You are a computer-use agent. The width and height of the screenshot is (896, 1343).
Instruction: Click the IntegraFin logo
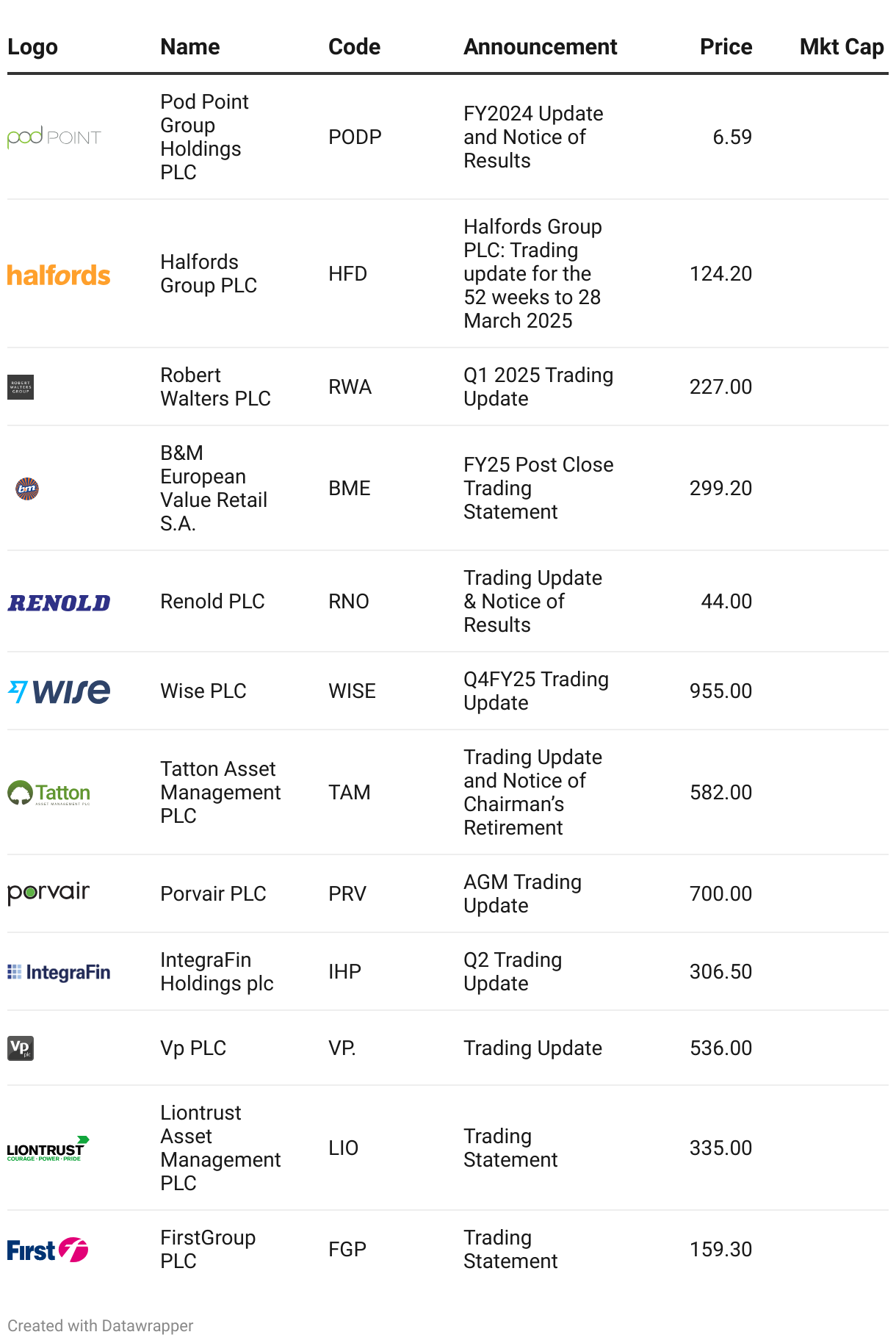click(x=59, y=972)
